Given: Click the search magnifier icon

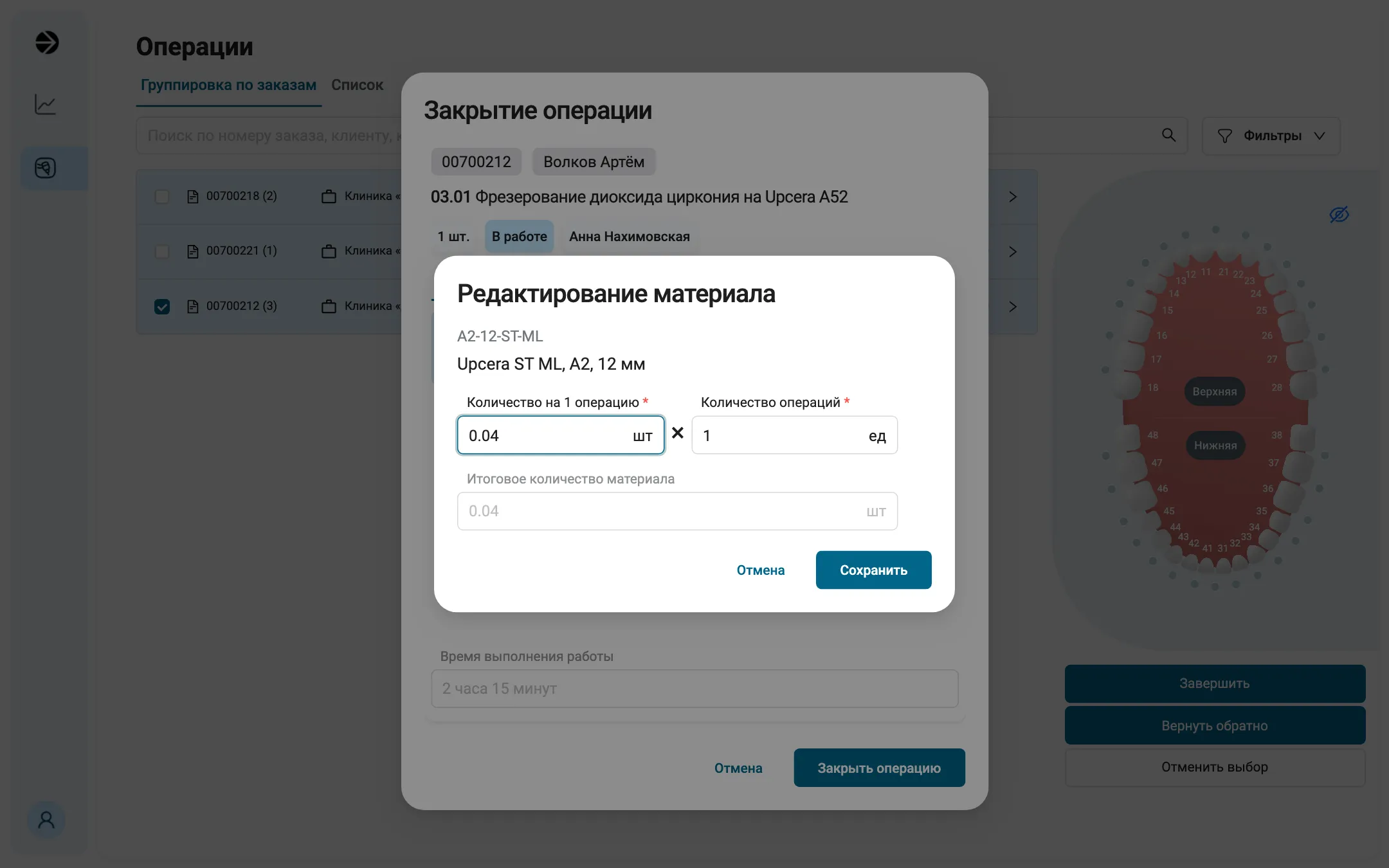Looking at the screenshot, I should (1168, 135).
